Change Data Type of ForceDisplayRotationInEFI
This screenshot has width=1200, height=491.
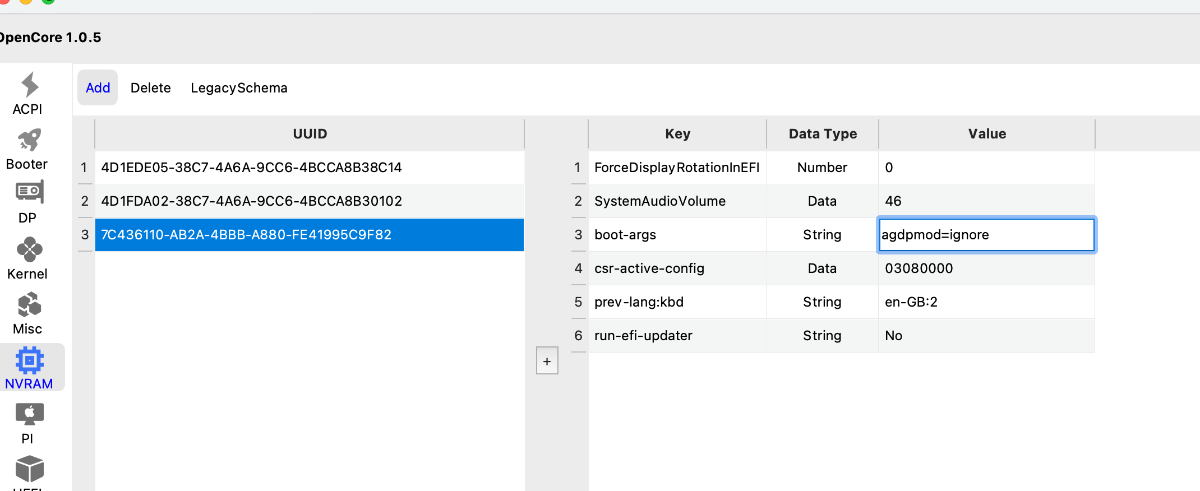[822, 168]
